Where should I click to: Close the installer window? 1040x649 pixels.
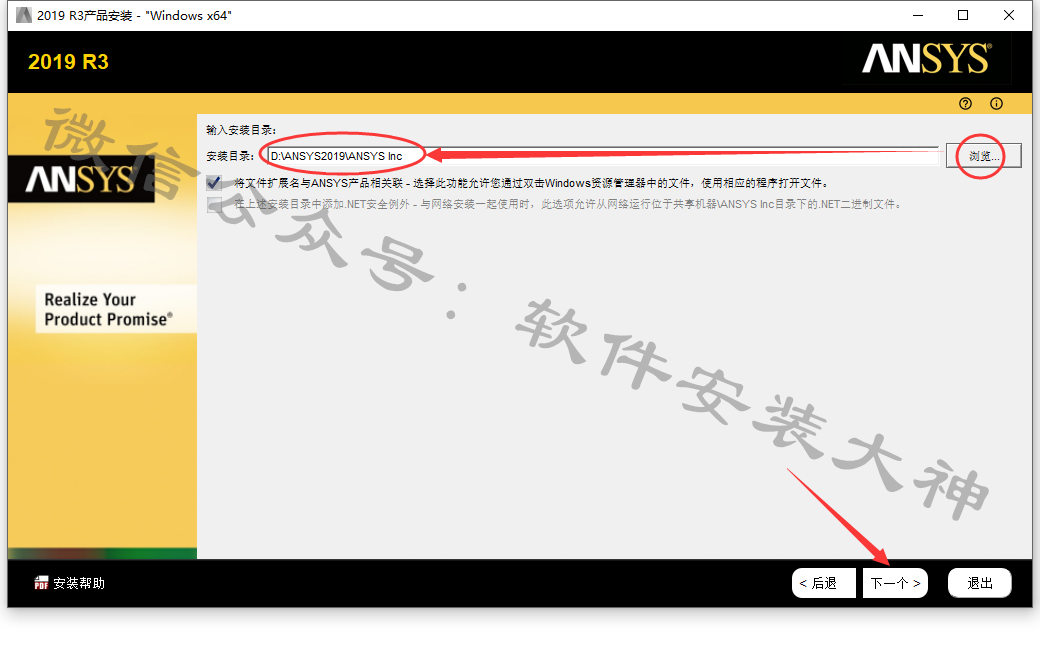click(x=1009, y=15)
